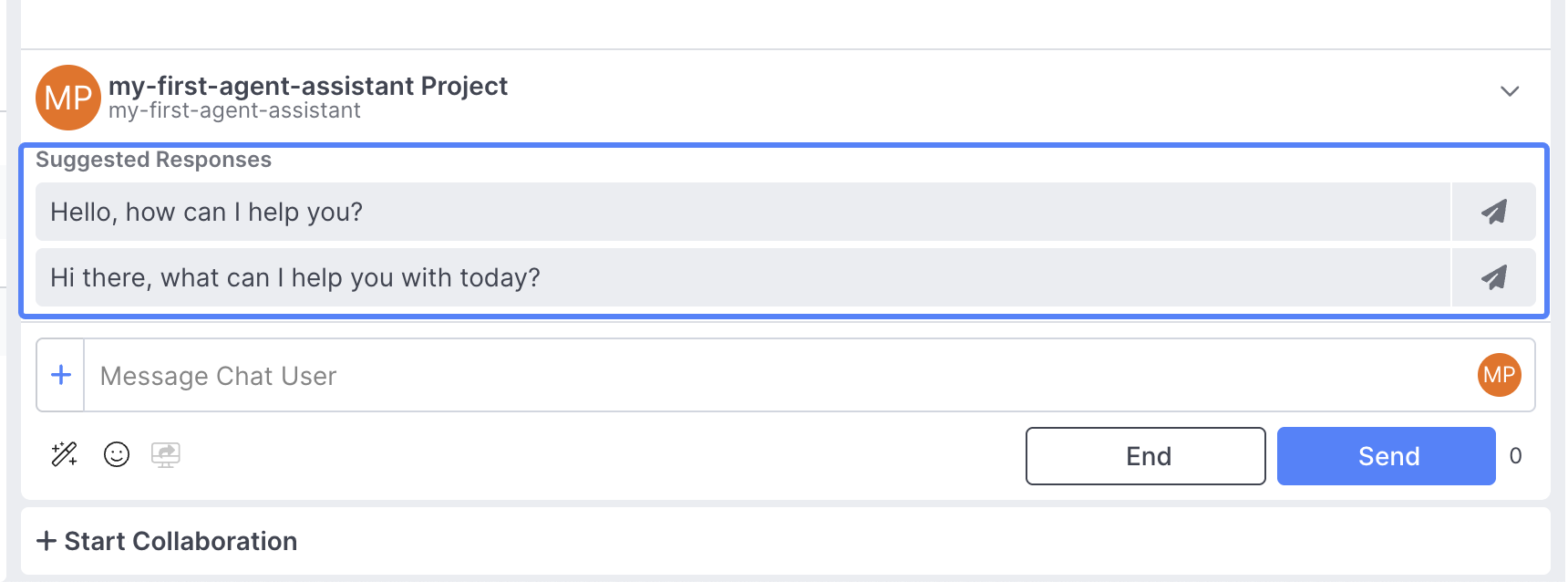Click the character count next to Send
Viewport: 1568px width, 582px height.
(x=1515, y=456)
